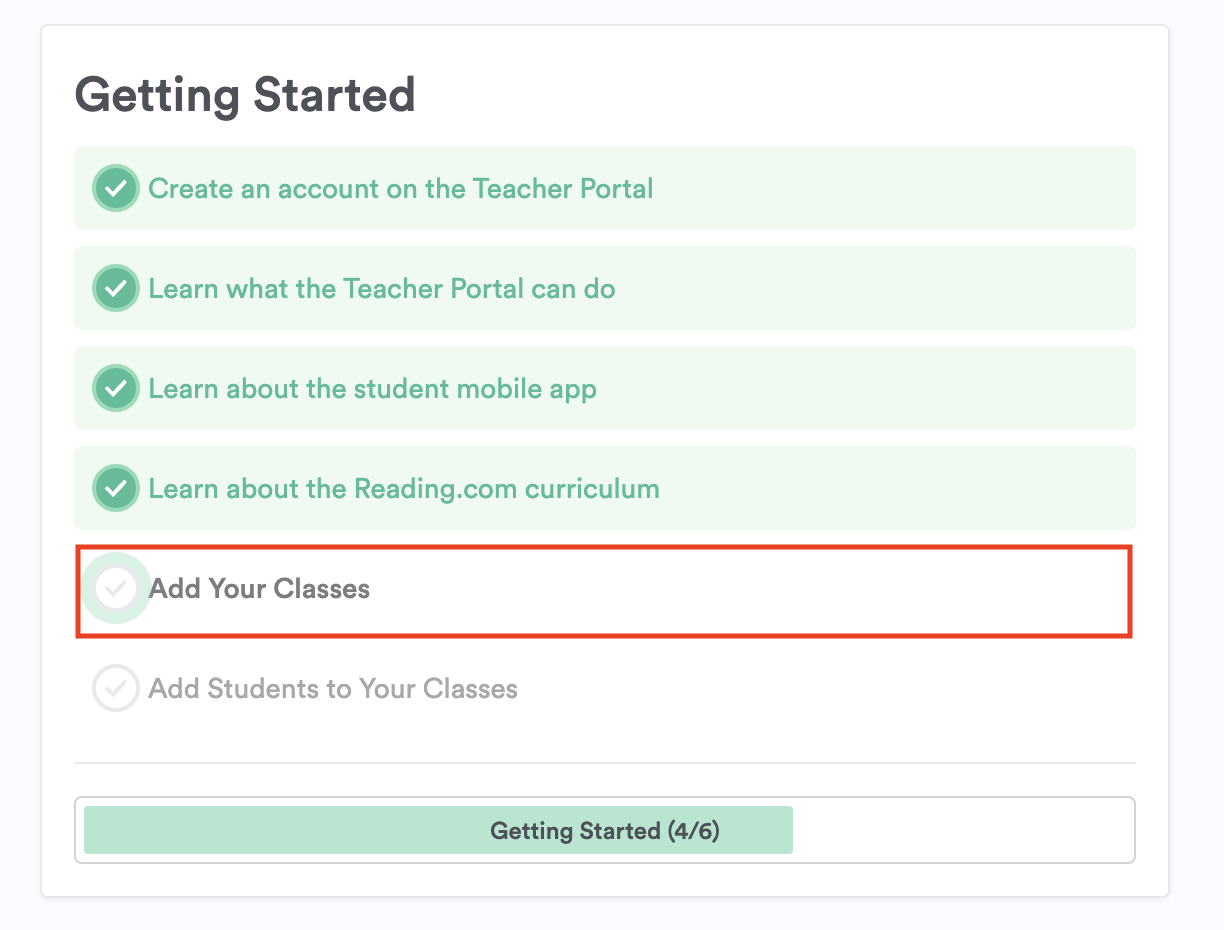The image size is (1224, 930).
Task: Click the checkmark icon beside Create an account
Action: tap(116, 188)
